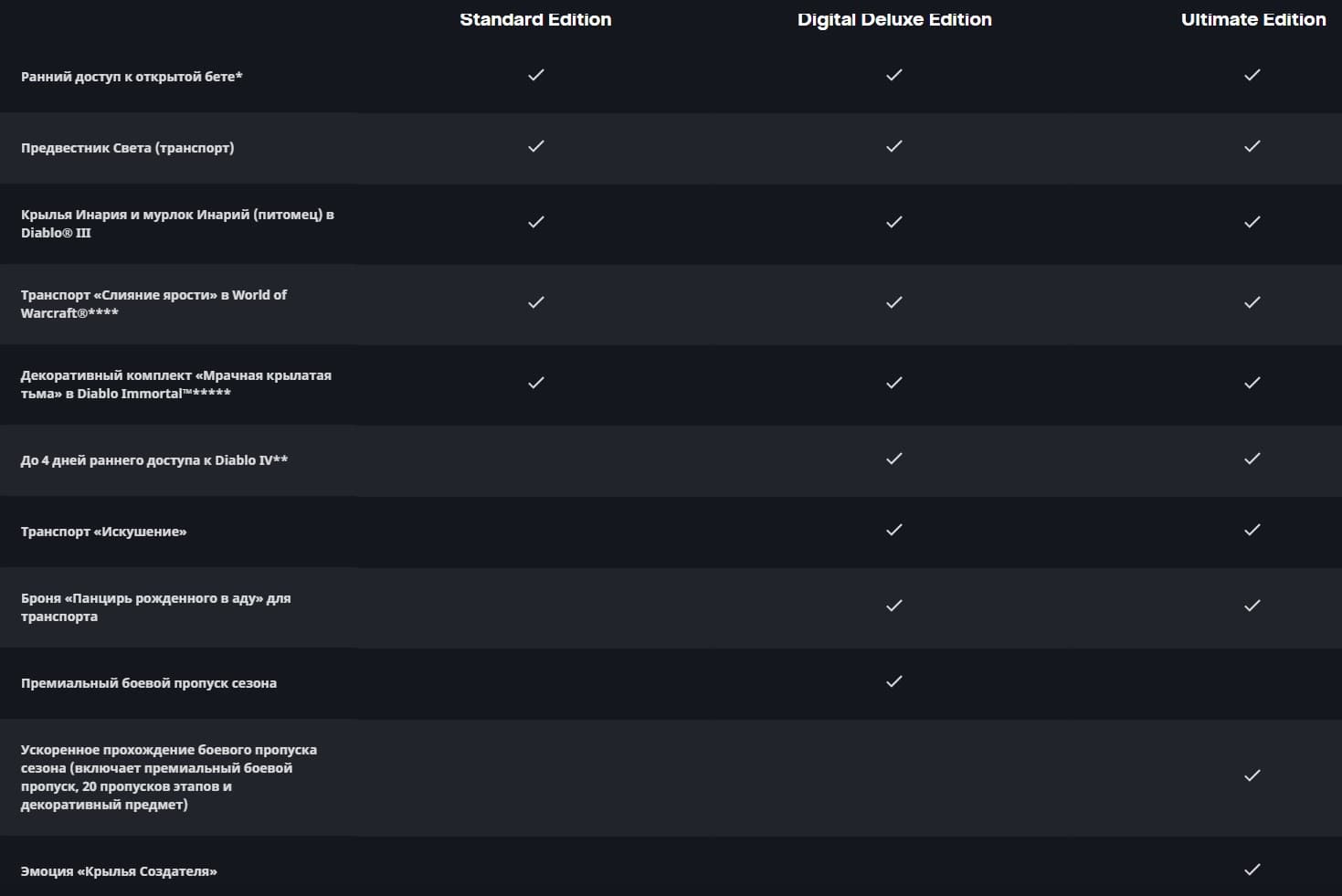1342x896 pixels.
Task: Click Digital Deluxe checkmark for Hellborn armor row
Action: click(x=894, y=606)
